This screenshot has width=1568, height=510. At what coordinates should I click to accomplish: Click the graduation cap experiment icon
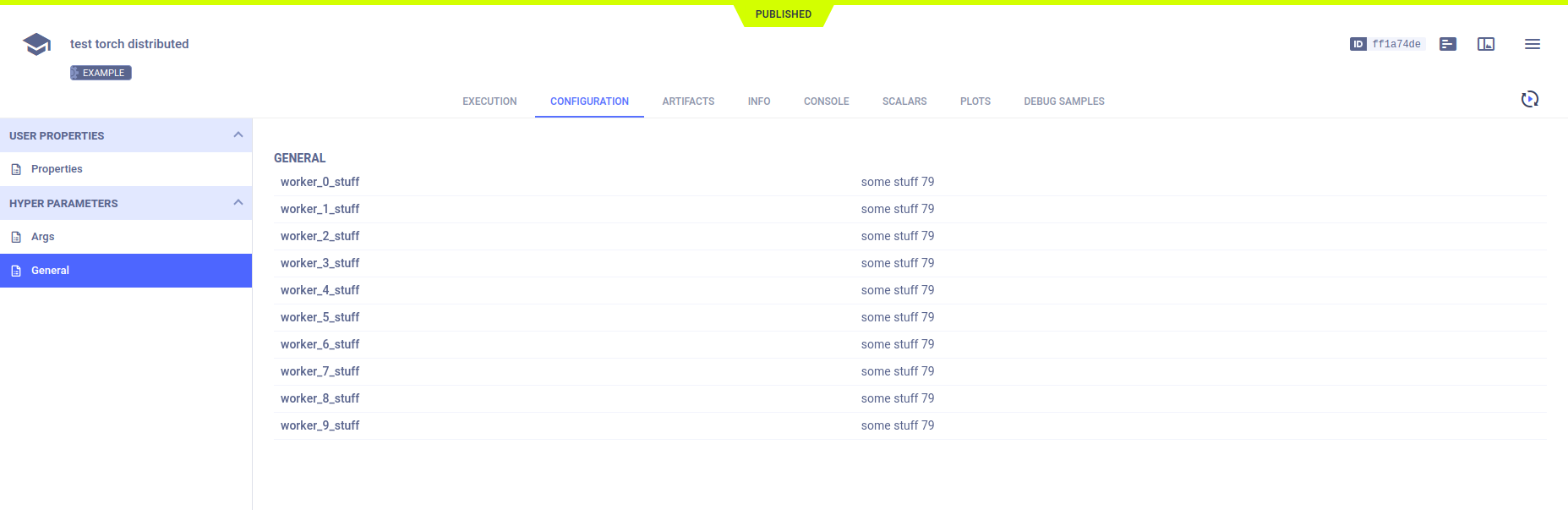coord(36,44)
